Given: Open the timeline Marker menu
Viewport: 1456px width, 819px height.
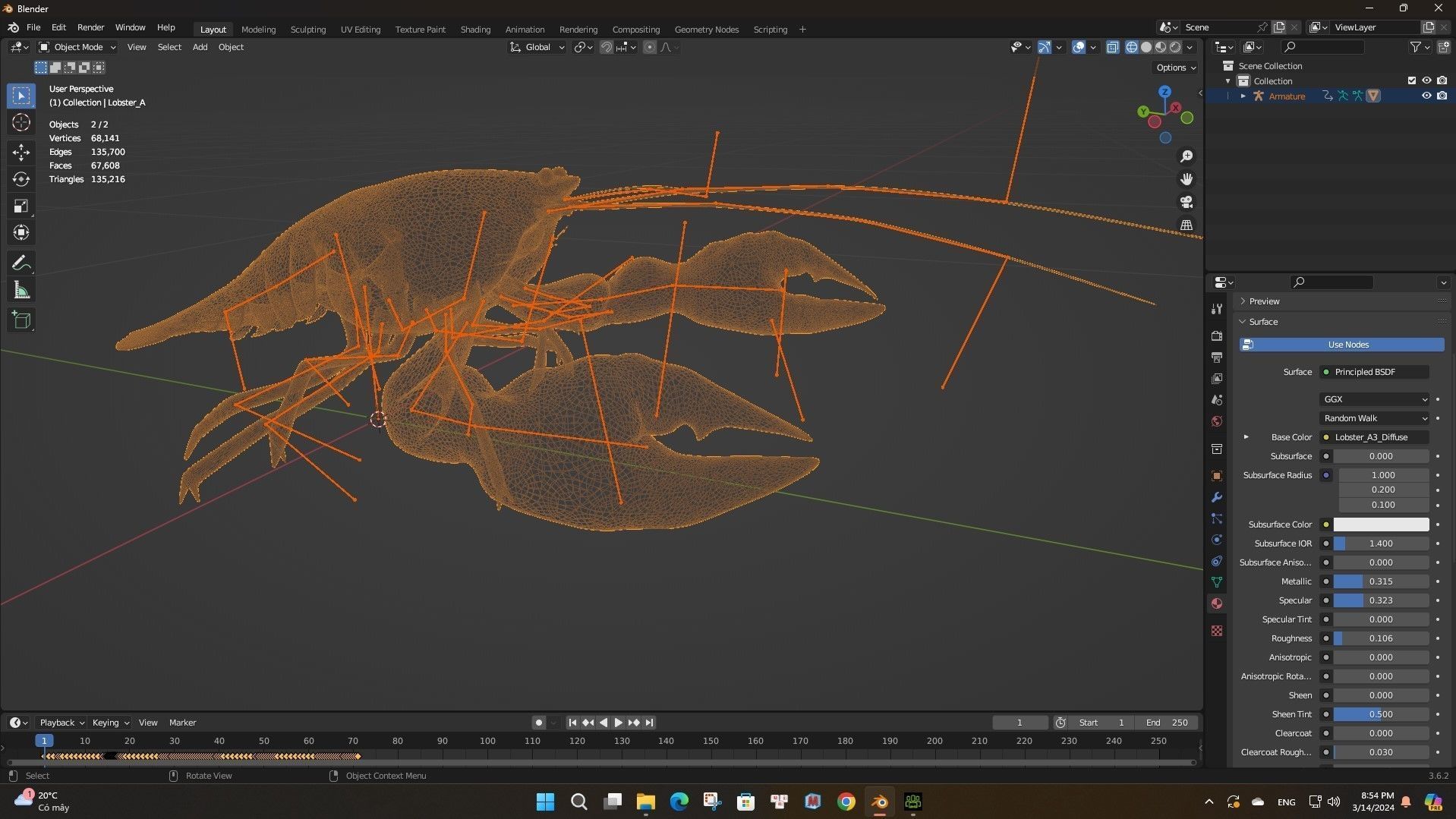Looking at the screenshot, I should pyautogui.click(x=182, y=723).
